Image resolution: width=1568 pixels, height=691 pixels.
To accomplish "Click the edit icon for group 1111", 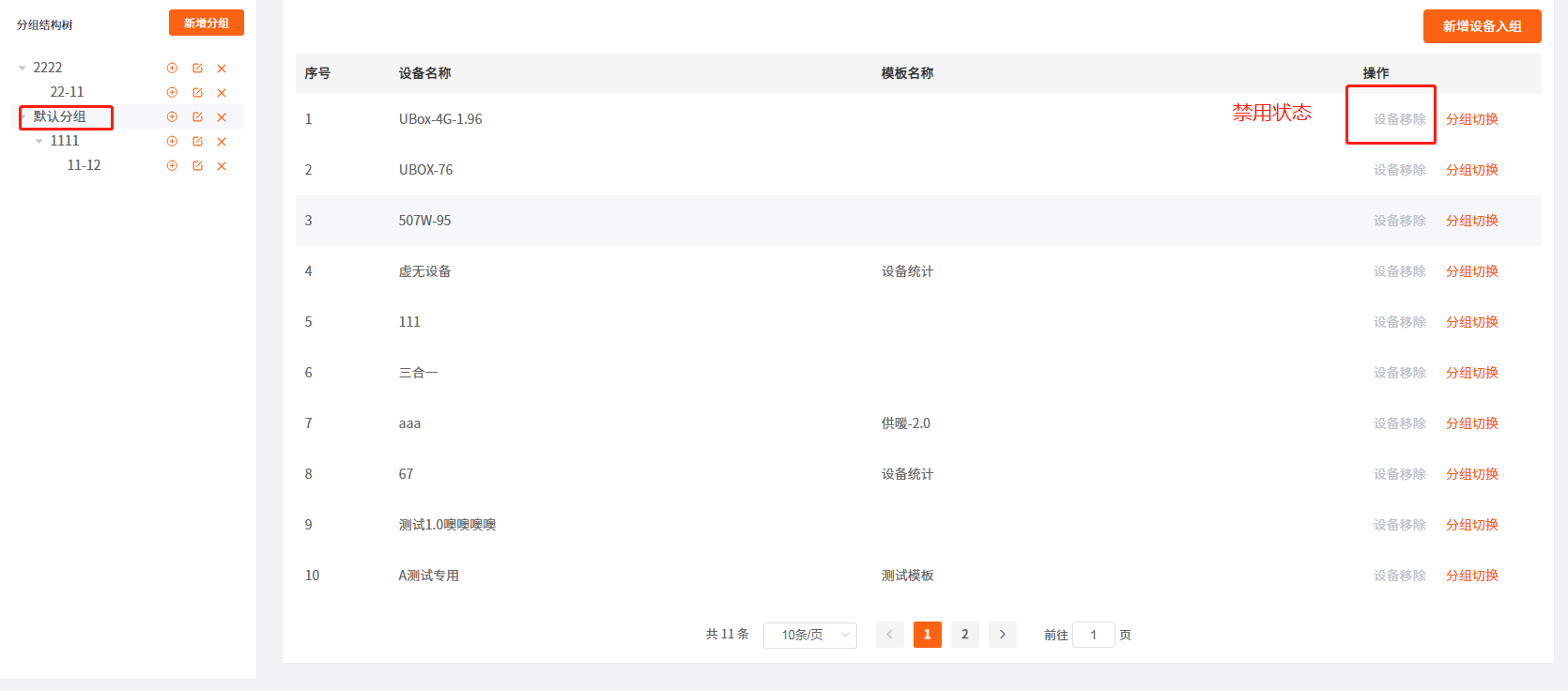I will coord(197,142).
